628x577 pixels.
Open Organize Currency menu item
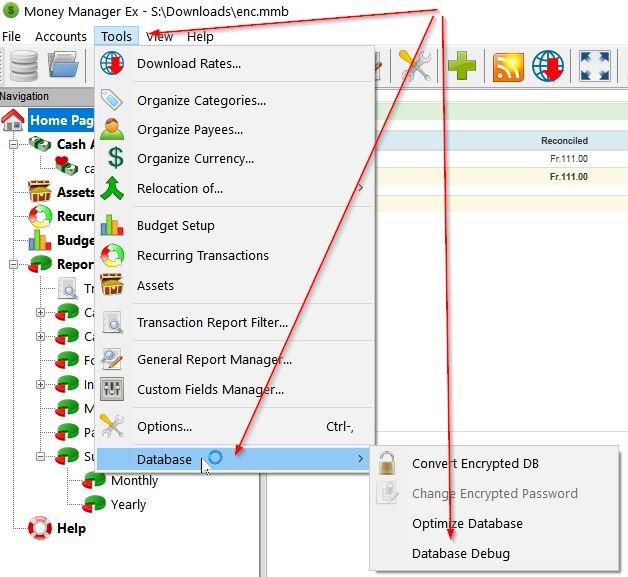click(x=195, y=158)
